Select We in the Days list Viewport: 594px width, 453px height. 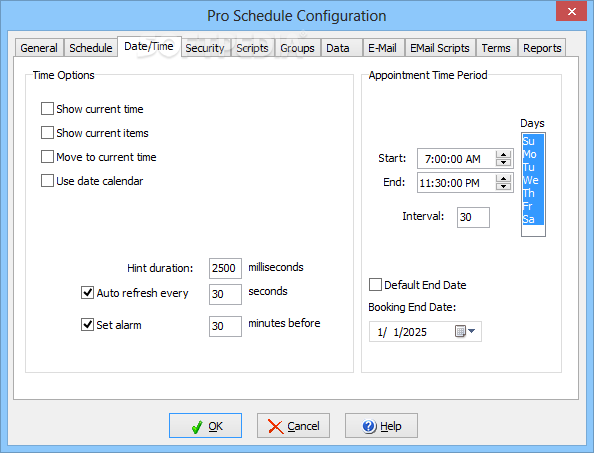533,180
